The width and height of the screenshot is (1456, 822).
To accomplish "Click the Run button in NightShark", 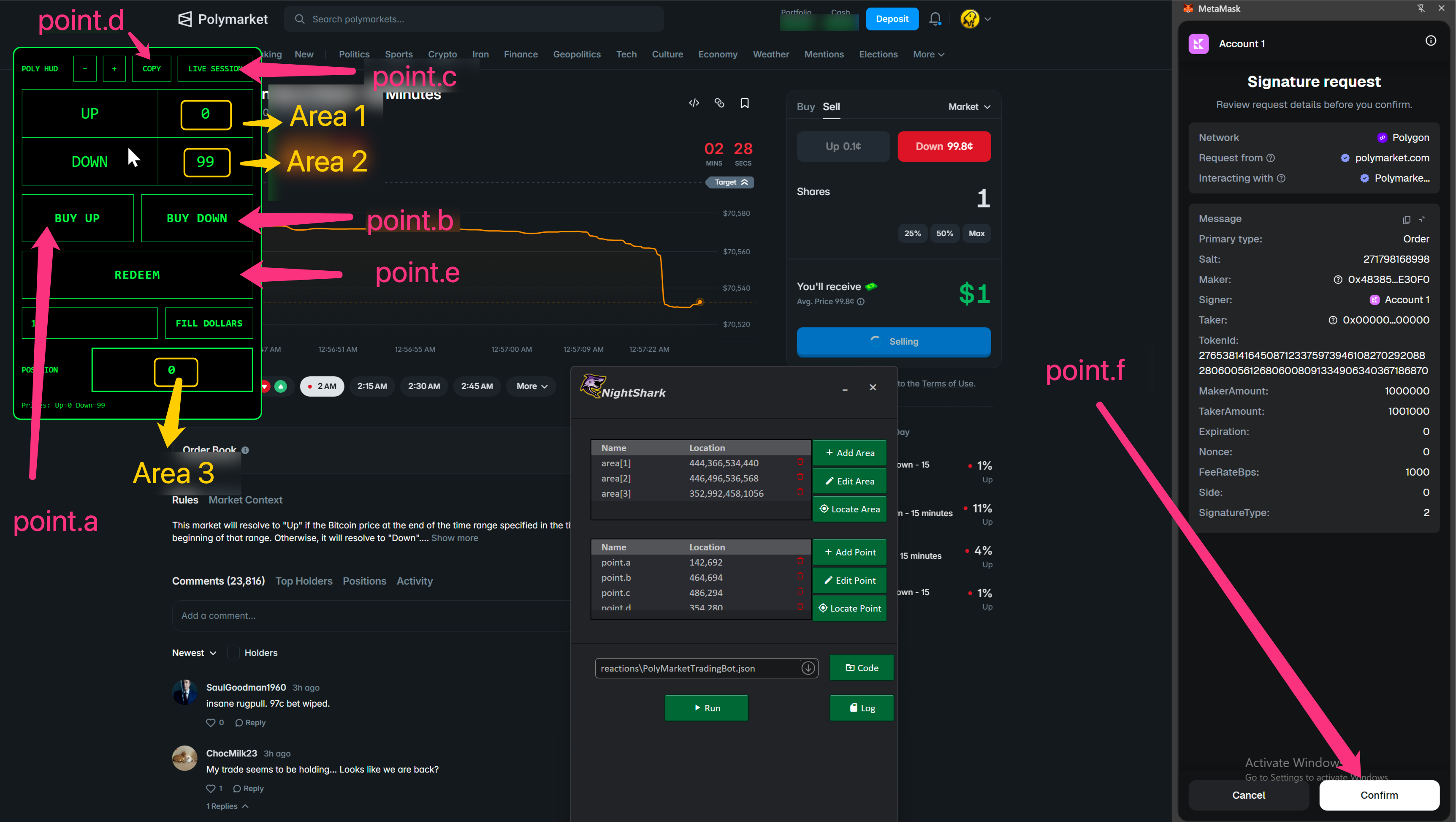I will (707, 708).
